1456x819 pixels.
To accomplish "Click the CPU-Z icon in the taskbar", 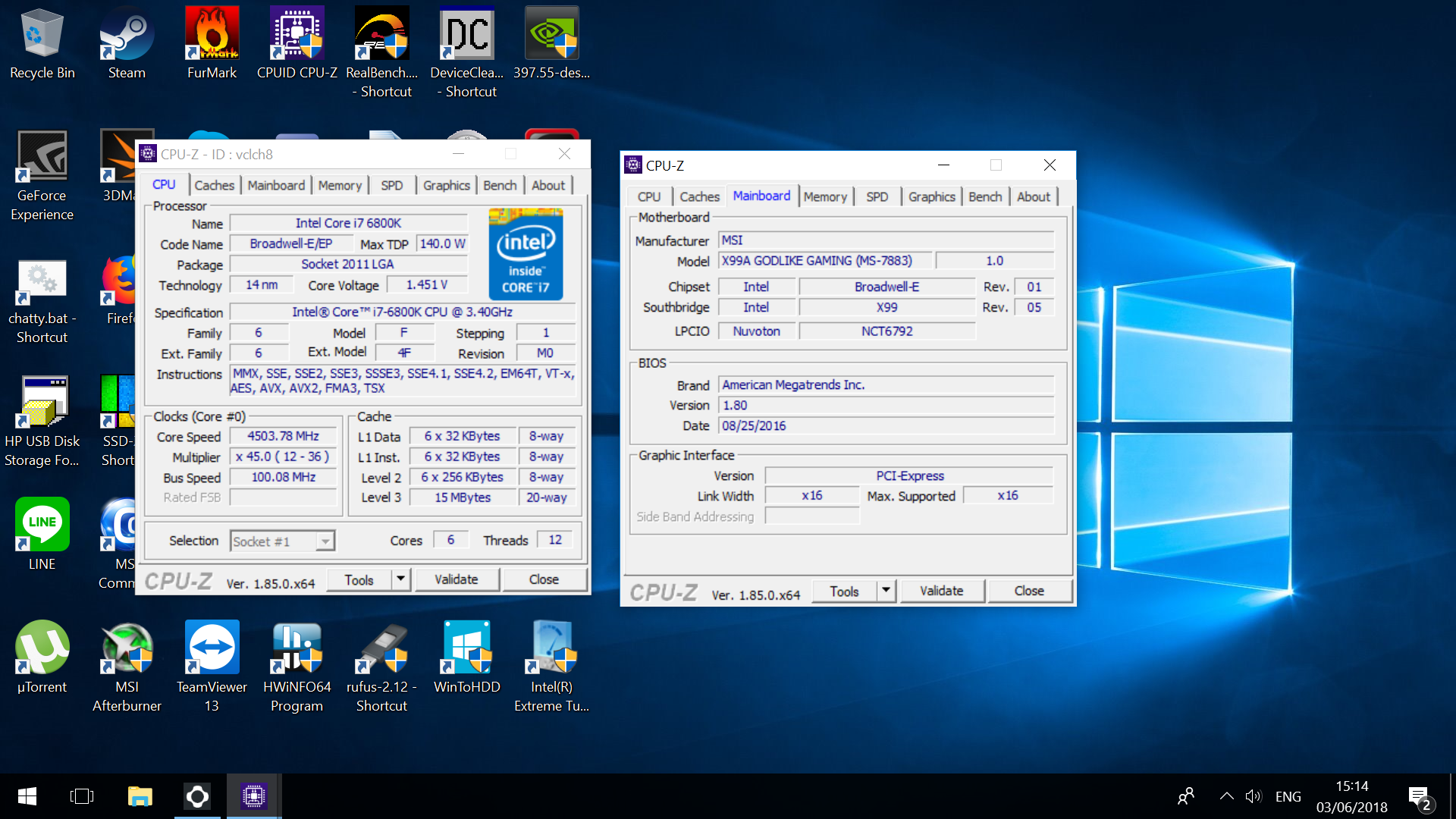I will pos(254,796).
